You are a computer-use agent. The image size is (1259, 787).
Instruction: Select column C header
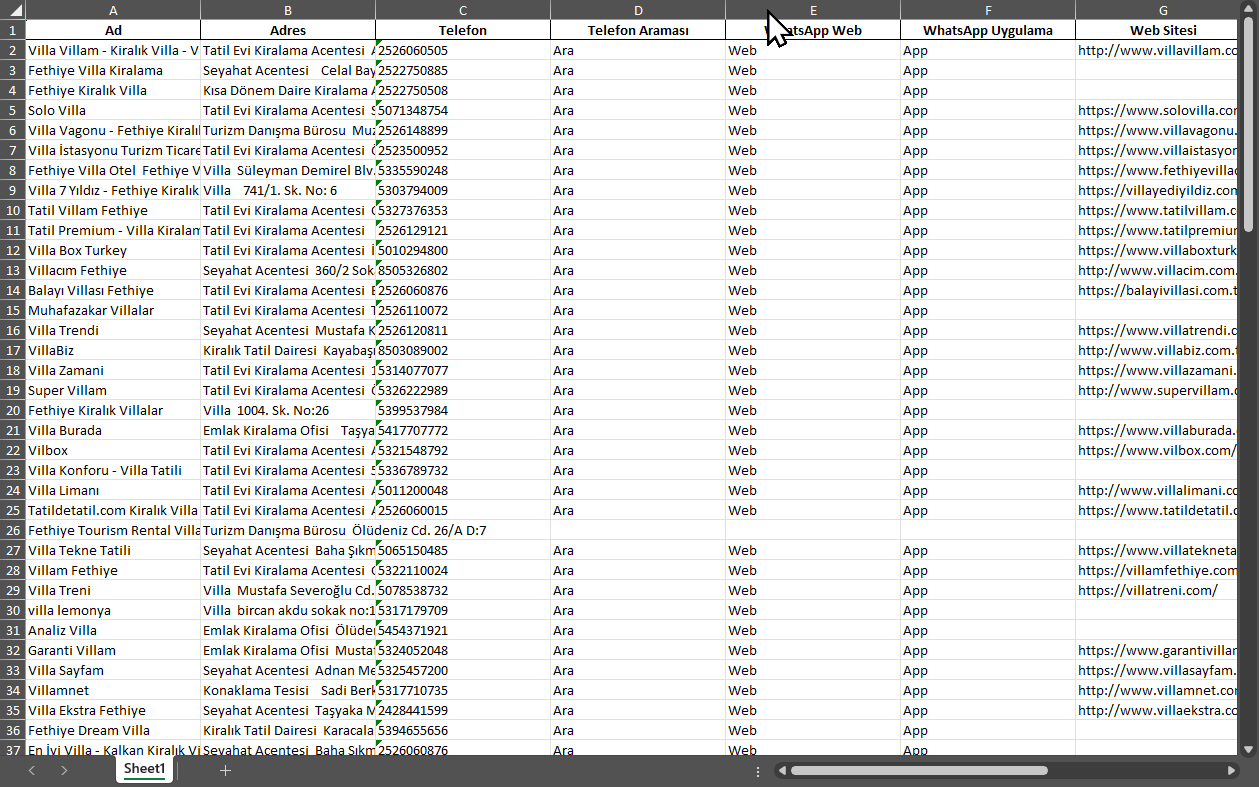pyautogui.click(x=462, y=10)
